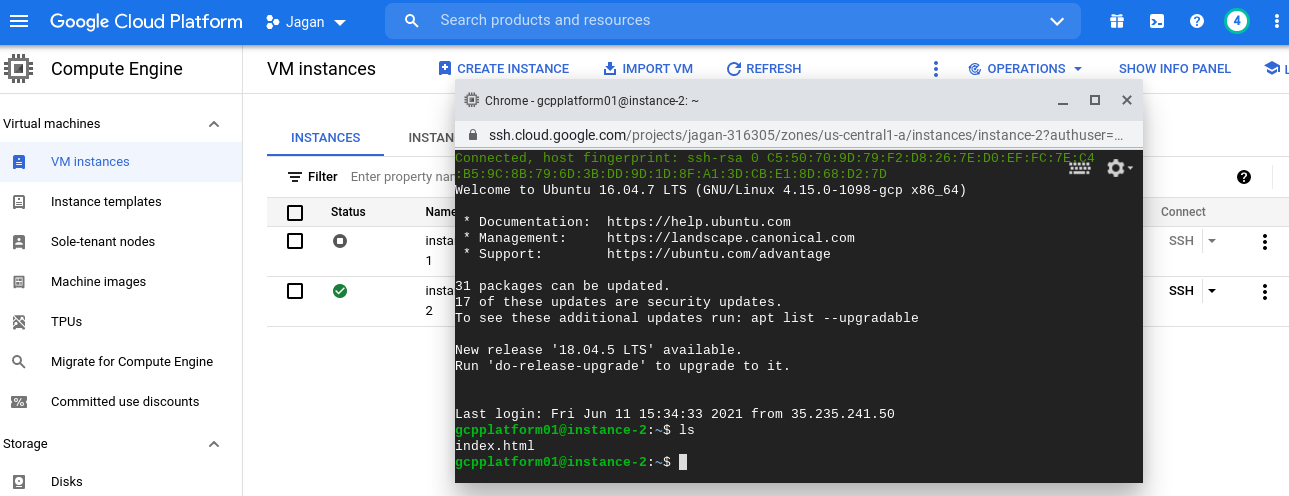The height and width of the screenshot is (496, 1289).
Task: Click the lock icon in SSH address bar
Action: (473, 135)
